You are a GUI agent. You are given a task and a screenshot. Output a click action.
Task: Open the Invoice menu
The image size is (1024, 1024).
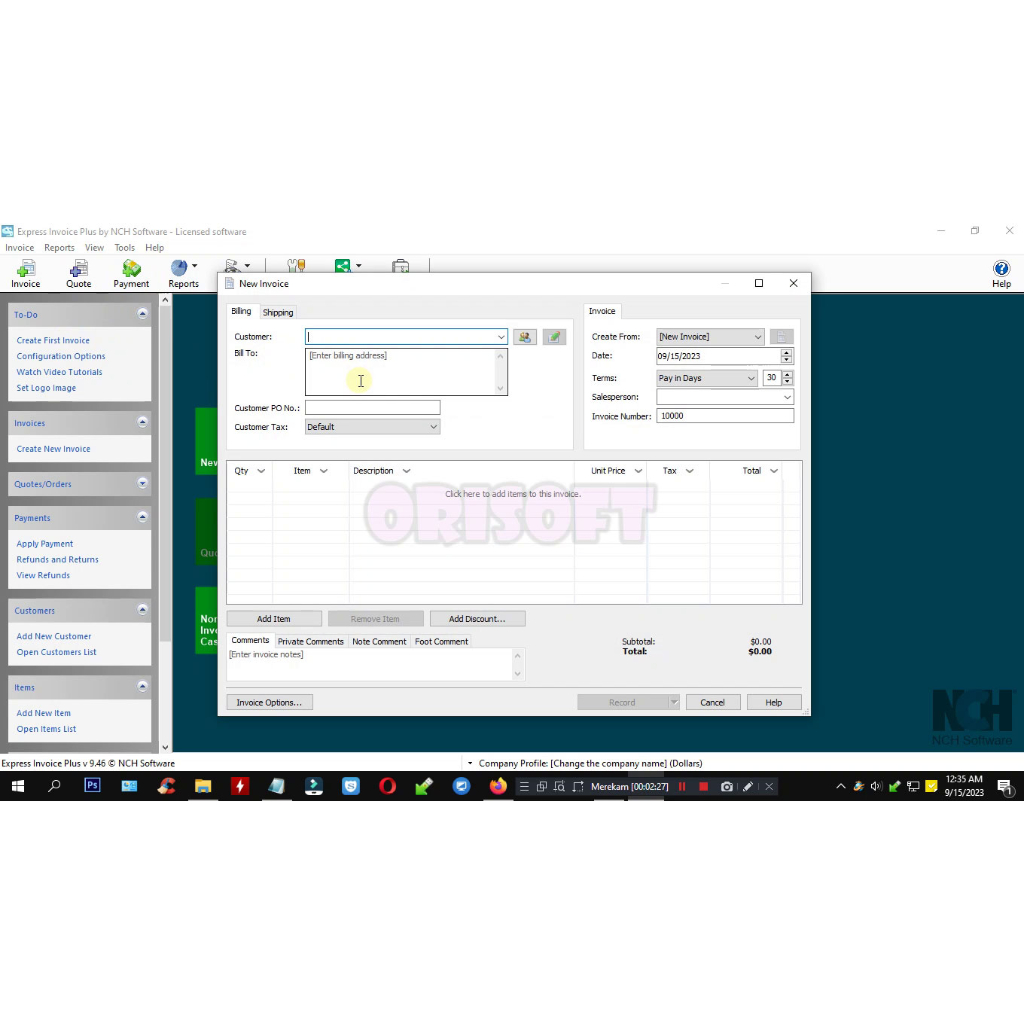click(x=20, y=248)
